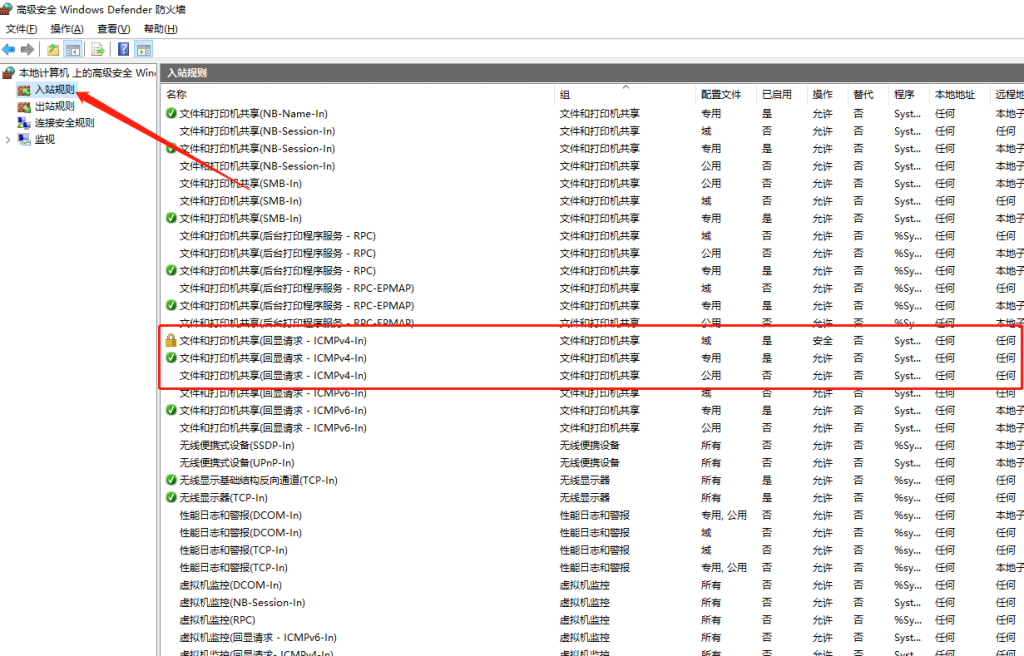Click the firewall app icon in the title bar
This screenshot has width=1024, height=656.
(7, 8)
